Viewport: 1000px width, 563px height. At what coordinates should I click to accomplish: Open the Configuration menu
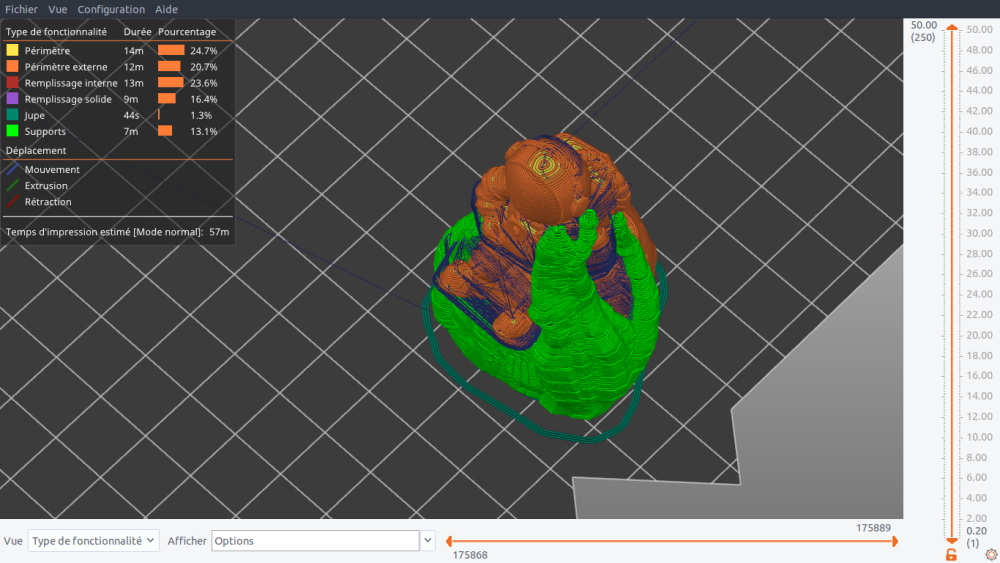111,9
